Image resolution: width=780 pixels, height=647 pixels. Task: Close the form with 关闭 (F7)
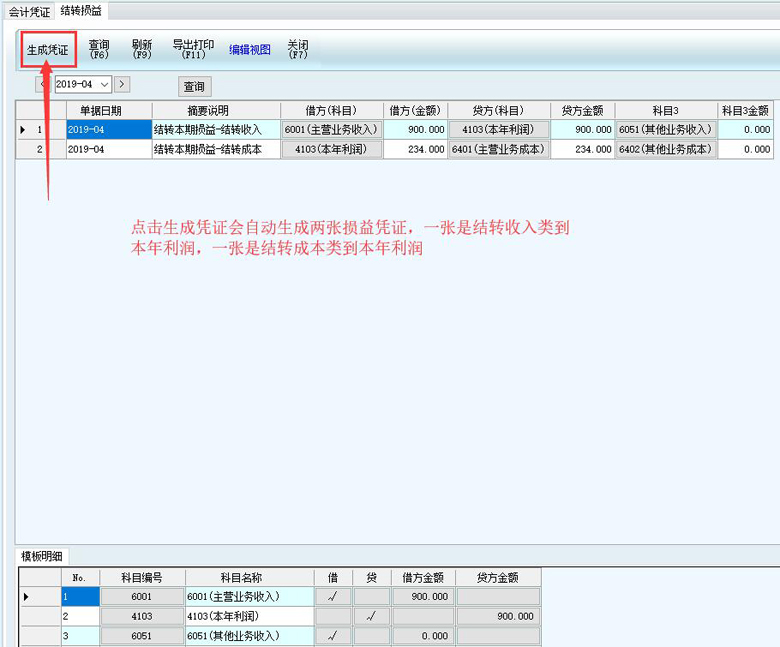297,49
